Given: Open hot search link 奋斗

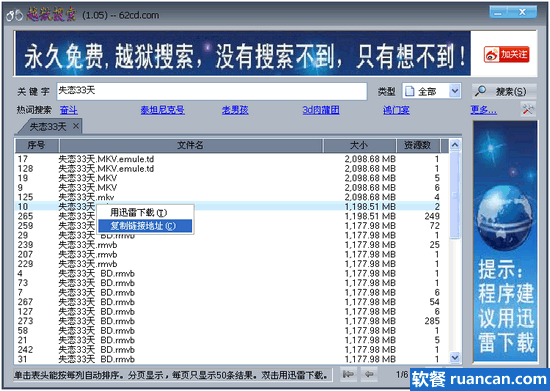Looking at the screenshot, I should (x=69, y=110).
